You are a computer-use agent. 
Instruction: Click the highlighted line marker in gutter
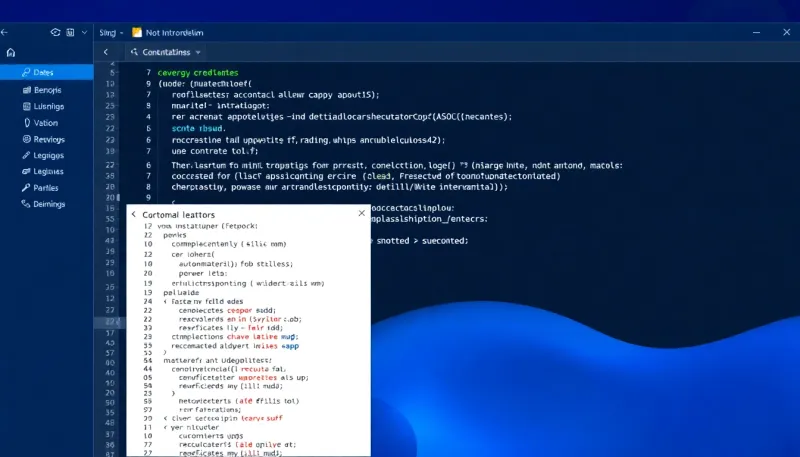pyautogui.click(x=110, y=322)
